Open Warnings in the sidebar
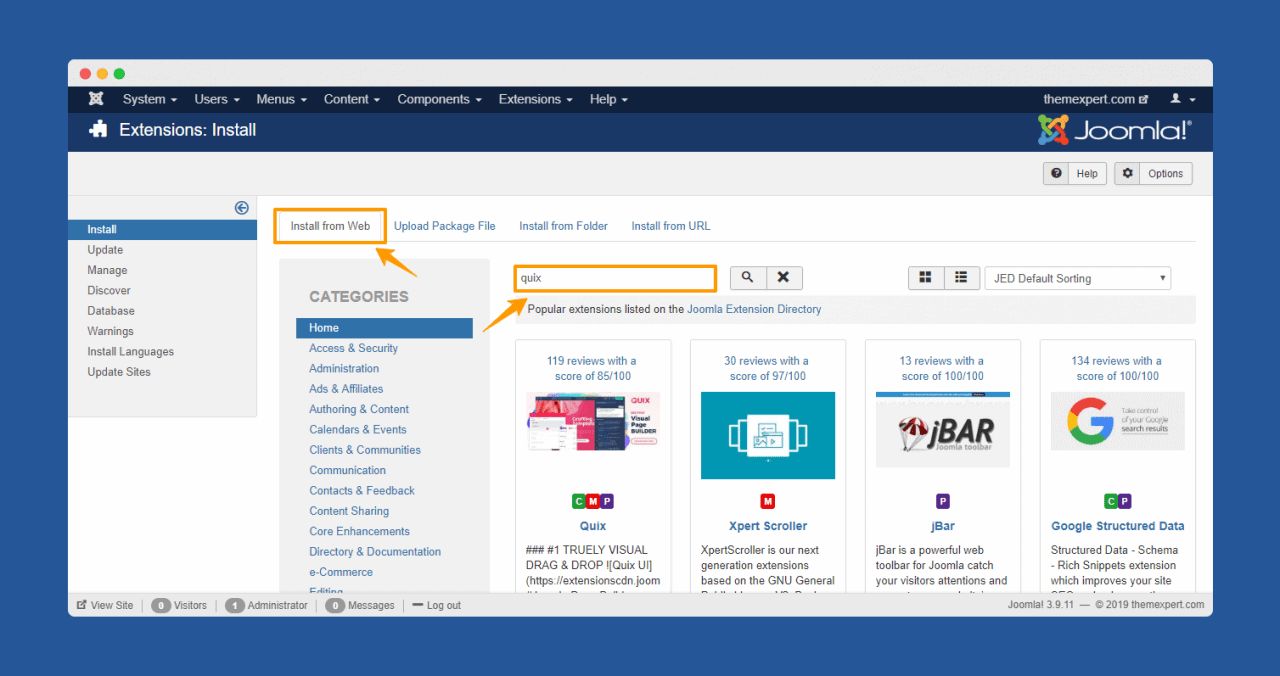The width and height of the screenshot is (1280, 676). coord(110,331)
